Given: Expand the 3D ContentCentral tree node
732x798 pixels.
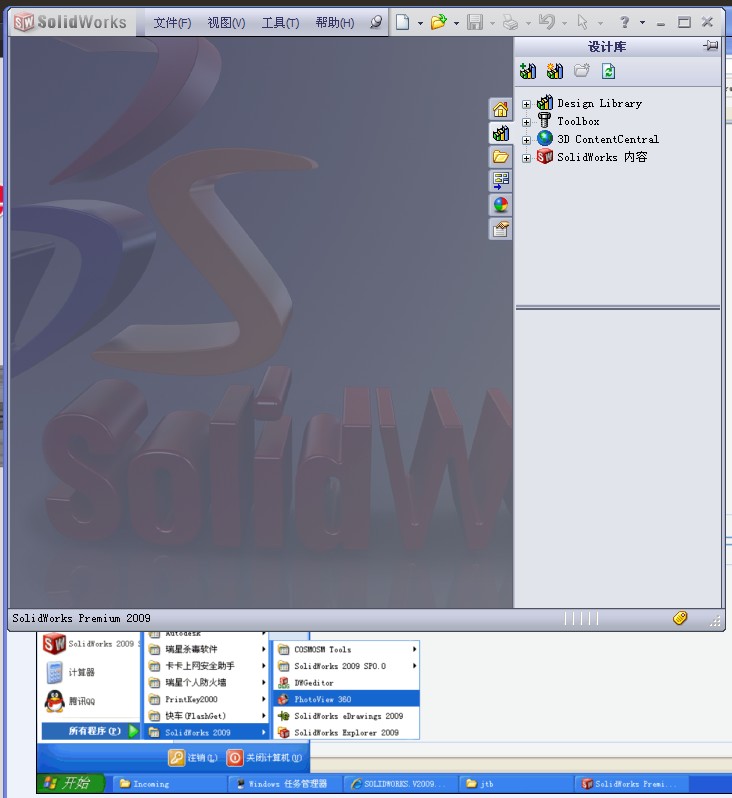Looking at the screenshot, I should tap(526, 140).
